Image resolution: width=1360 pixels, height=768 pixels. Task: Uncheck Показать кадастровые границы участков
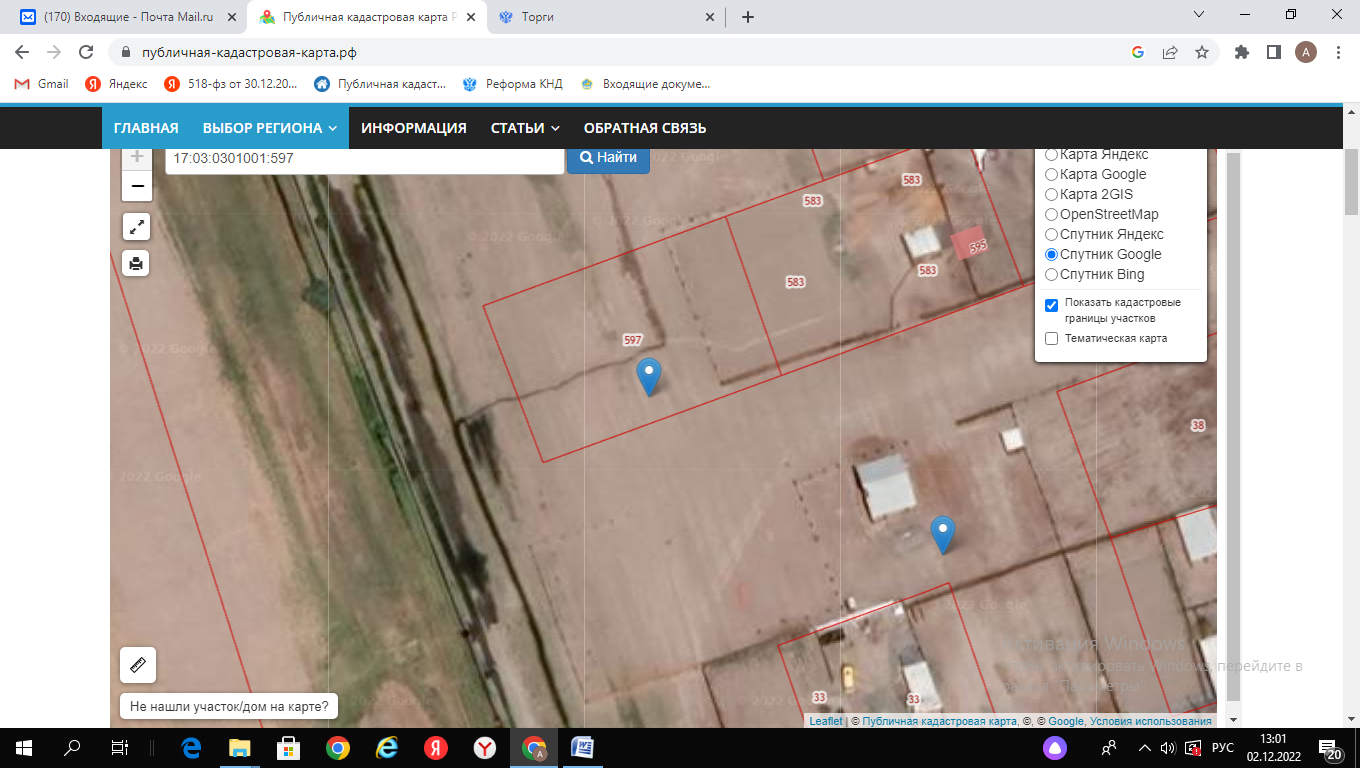1051,305
